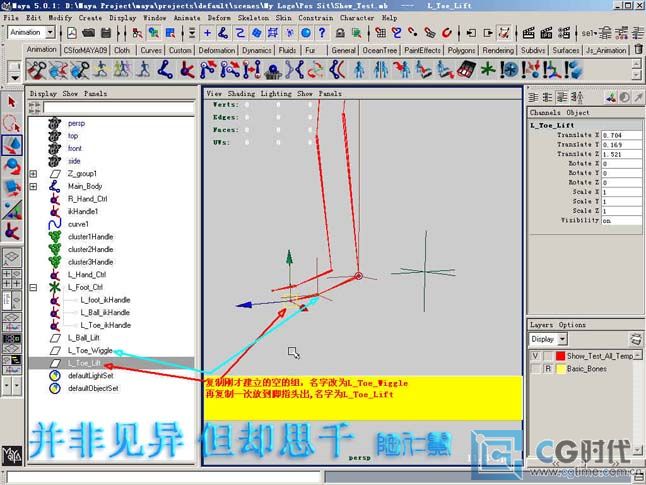Click yellow color swatch of Basic_Bones layer
The image size is (646, 485).
tap(560, 368)
